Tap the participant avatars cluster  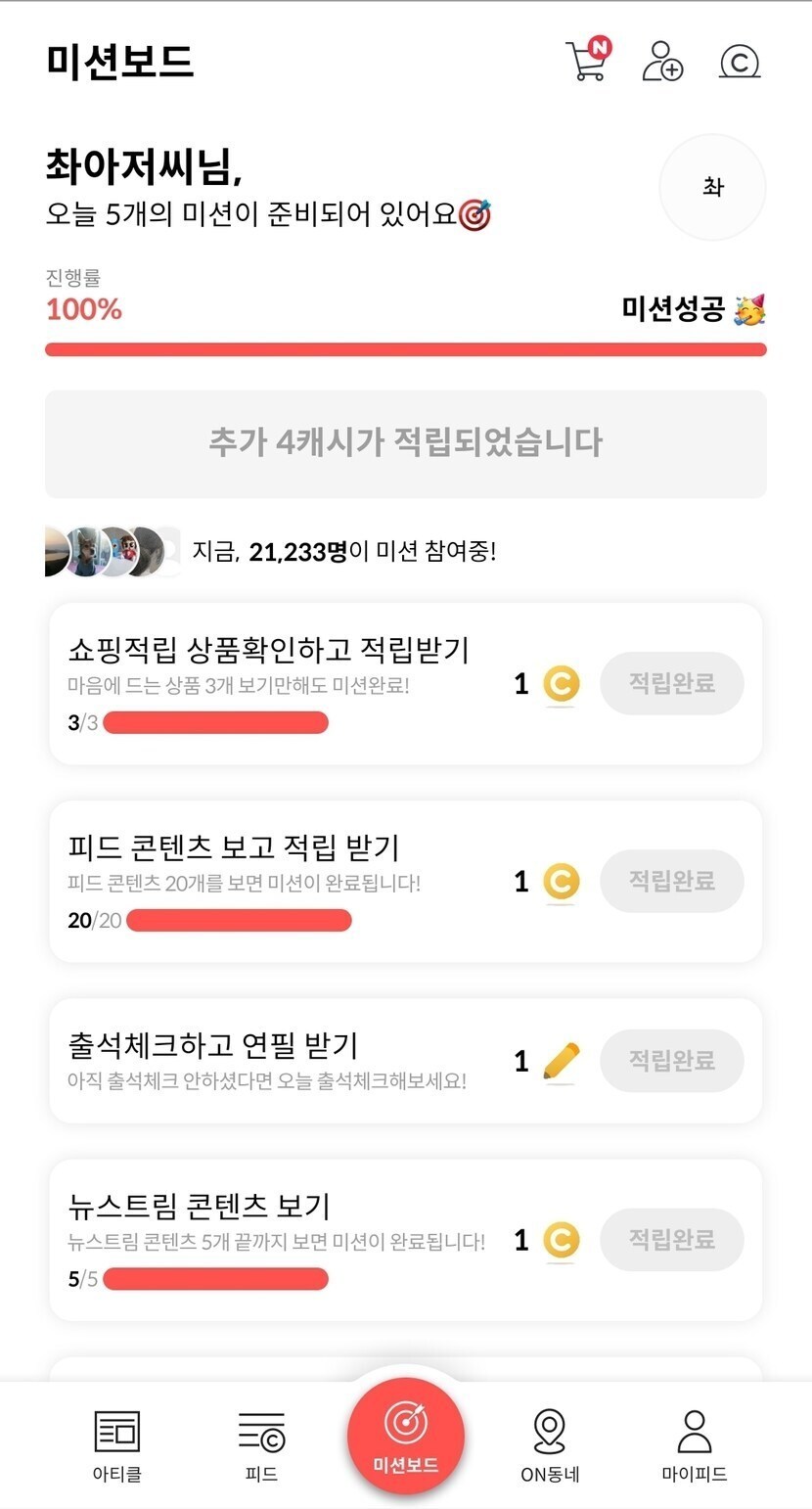pos(113,552)
